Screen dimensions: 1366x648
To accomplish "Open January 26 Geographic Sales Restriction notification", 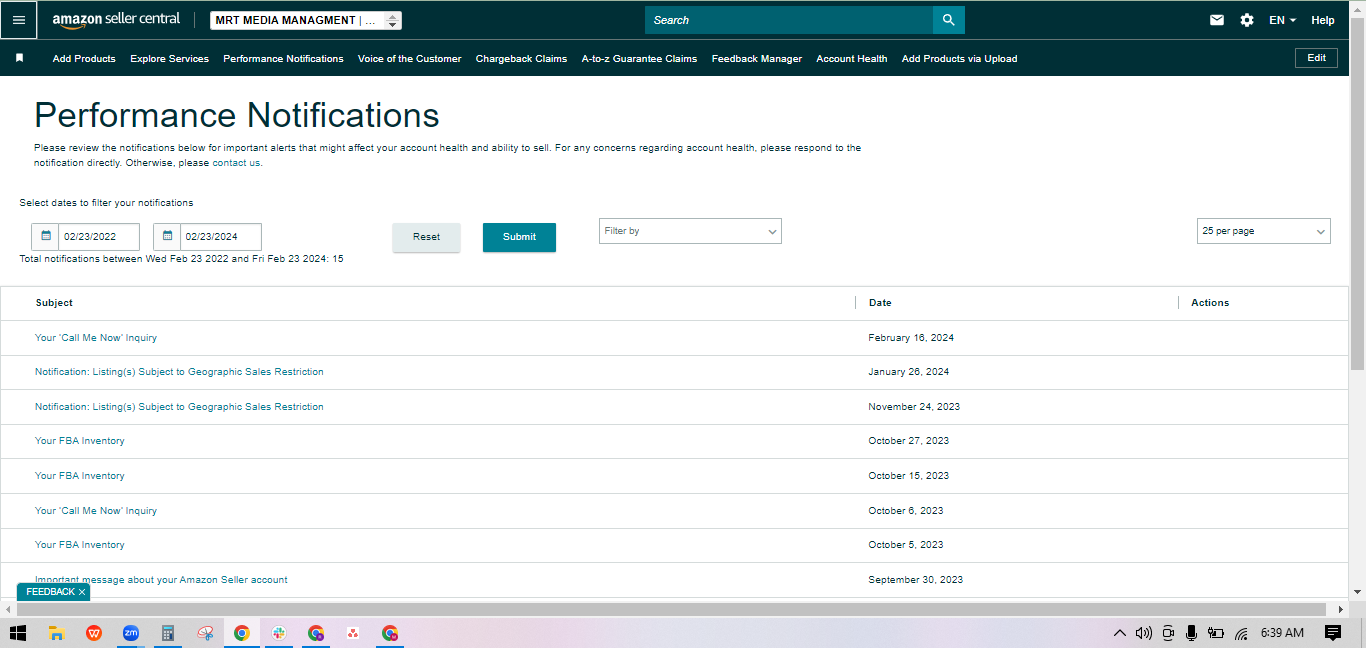I will pyautogui.click(x=179, y=372).
